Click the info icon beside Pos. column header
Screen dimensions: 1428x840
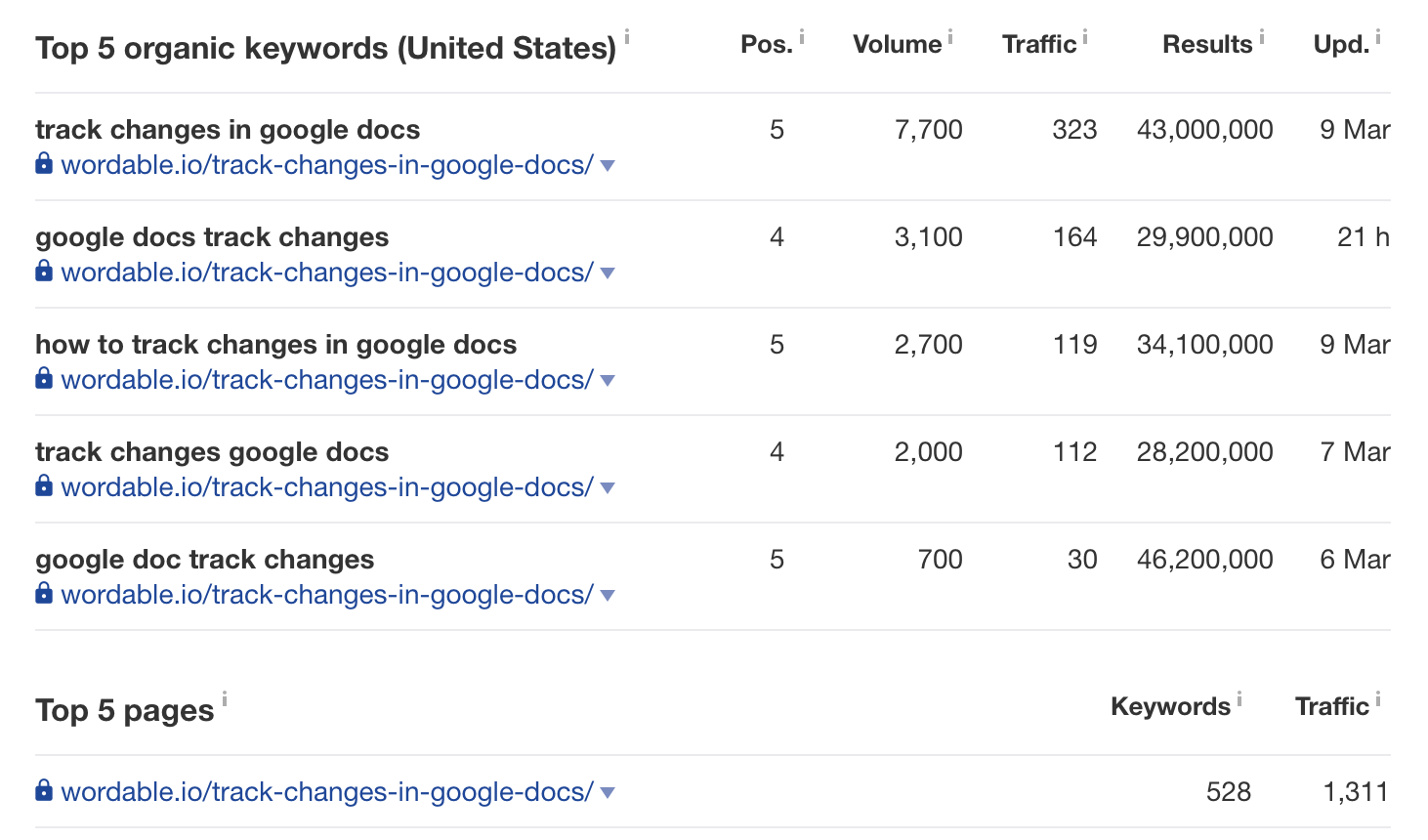pyautogui.click(x=802, y=37)
